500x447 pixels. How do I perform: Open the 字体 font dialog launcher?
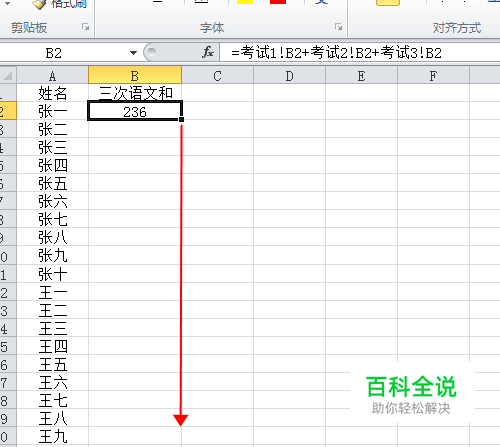[x=338, y=27]
